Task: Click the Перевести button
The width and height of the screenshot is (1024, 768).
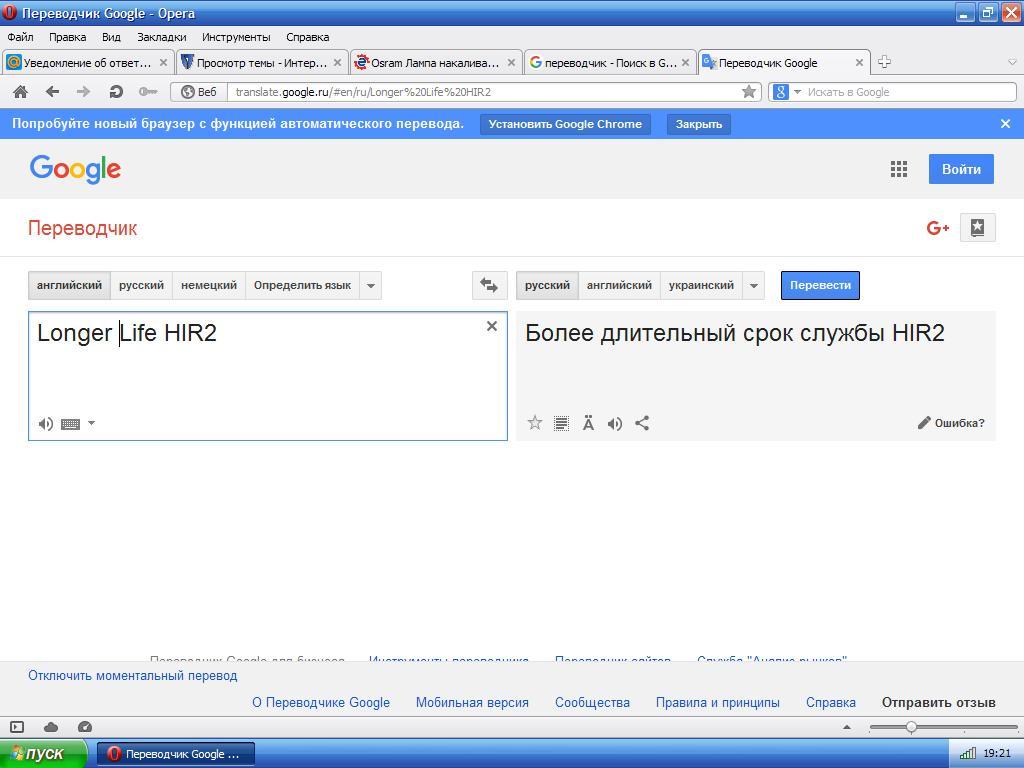Action: 820,285
